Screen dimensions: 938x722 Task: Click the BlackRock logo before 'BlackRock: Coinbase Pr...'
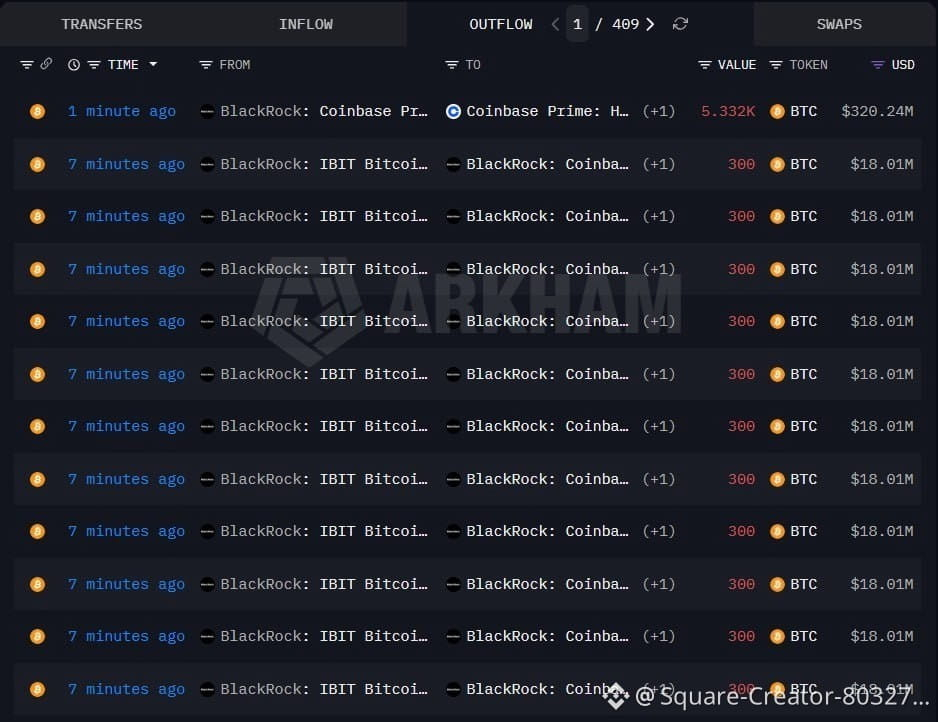tap(207, 111)
